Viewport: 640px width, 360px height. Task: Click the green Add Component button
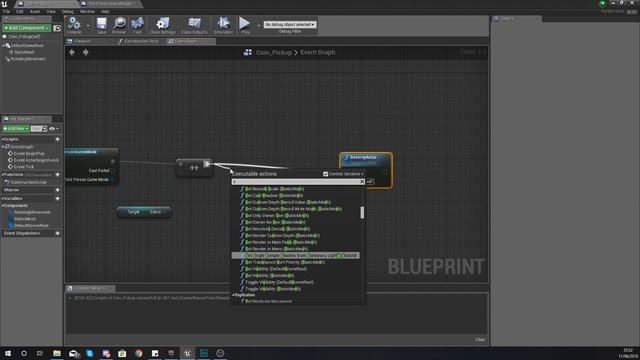pos(27,28)
